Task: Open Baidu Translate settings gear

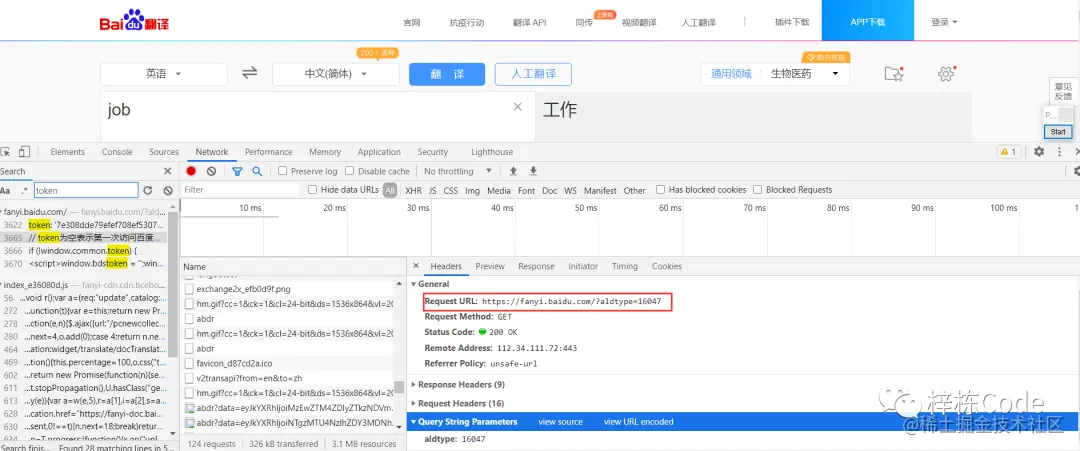Action: click(x=946, y=74)
